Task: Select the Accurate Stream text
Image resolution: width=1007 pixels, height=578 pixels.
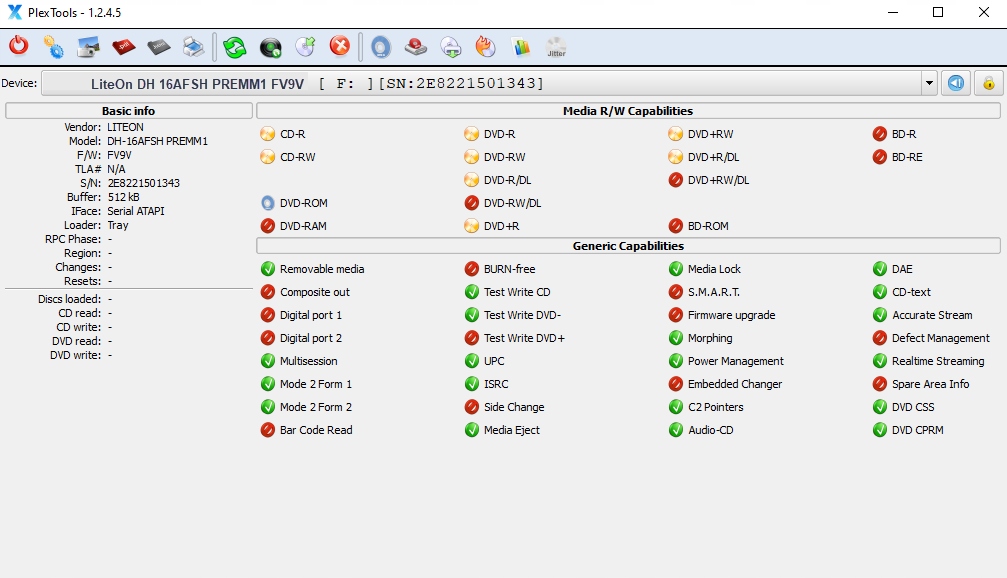Action: [932, 315]
